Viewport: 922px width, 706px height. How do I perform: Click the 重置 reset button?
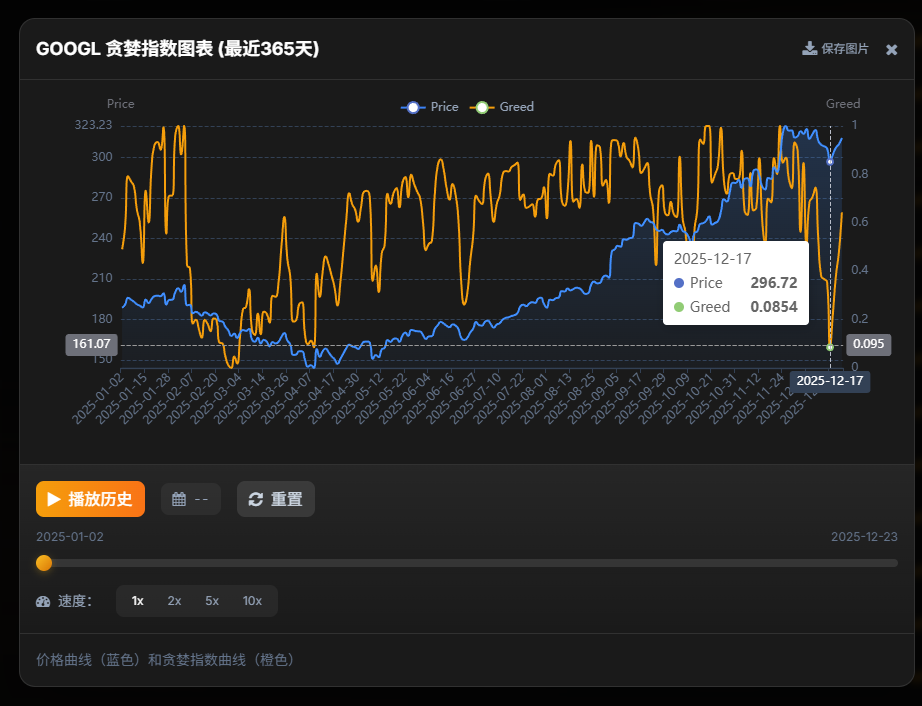coord(275,499)
